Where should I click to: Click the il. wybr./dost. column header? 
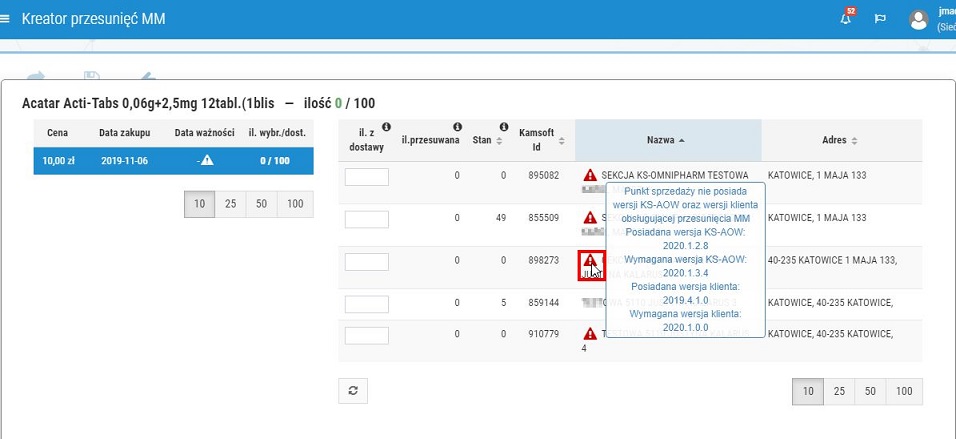(277, 132)
